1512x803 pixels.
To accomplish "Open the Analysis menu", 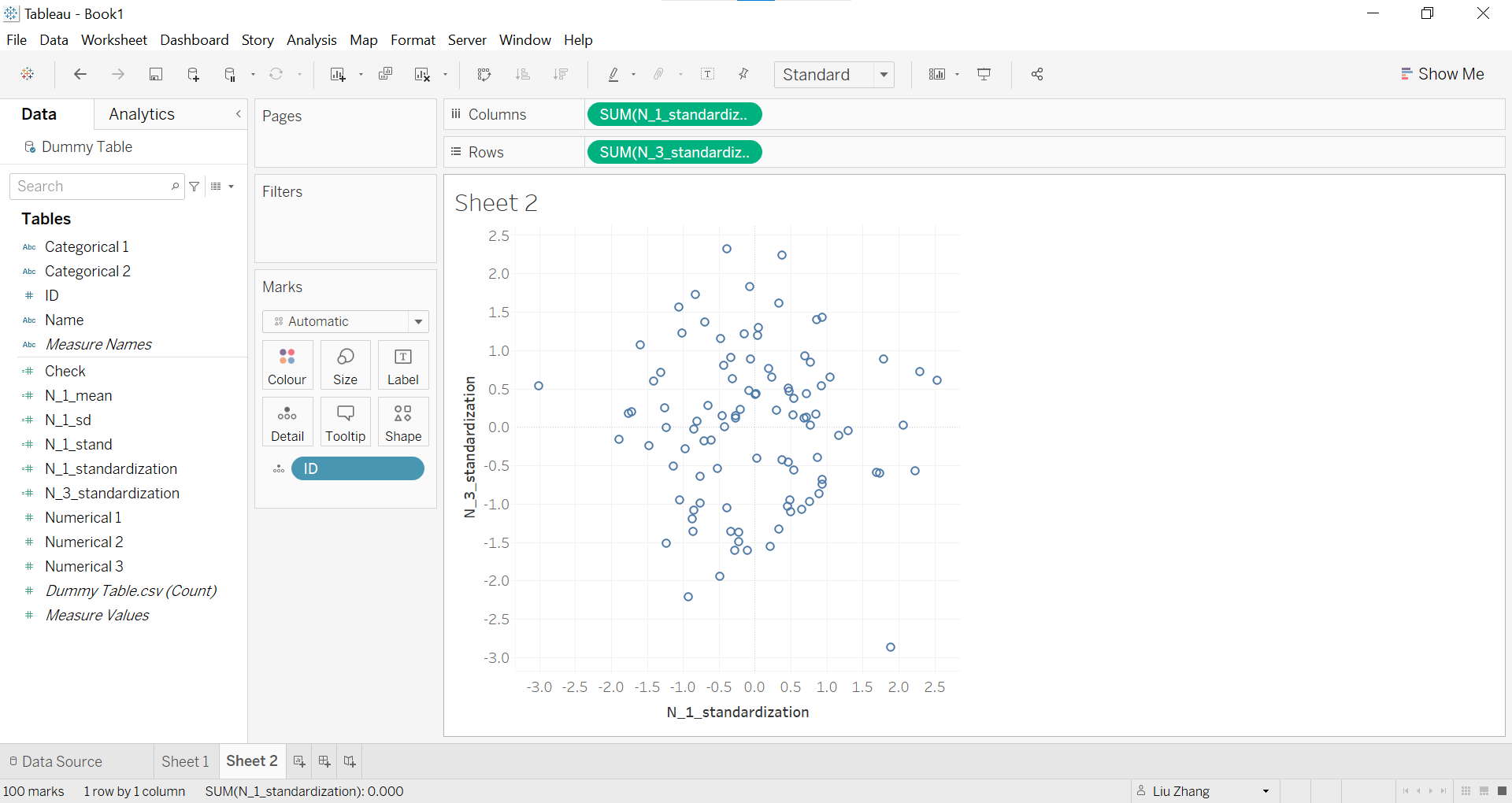I will (x=311, y=40).
